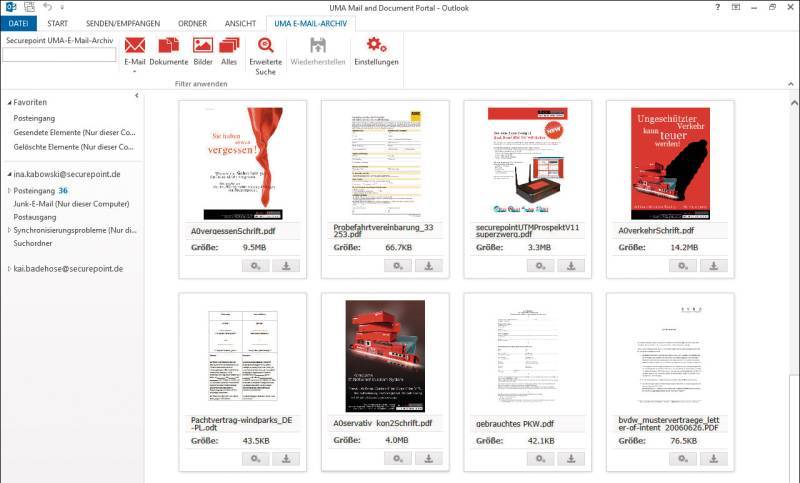
Task: Open the A0servativ_kon2Schrift.pdf preview image
Action: tap(385, 356)
